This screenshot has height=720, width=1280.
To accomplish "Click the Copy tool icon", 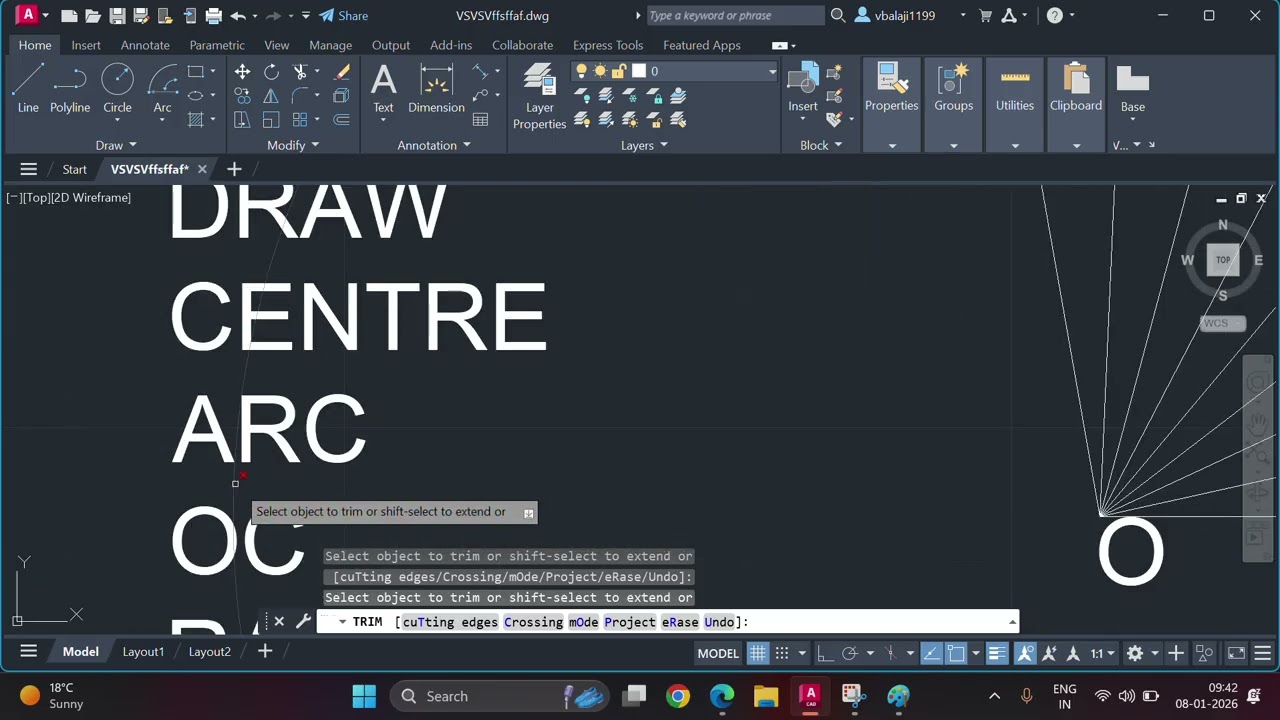I will [x=242, y=96].
